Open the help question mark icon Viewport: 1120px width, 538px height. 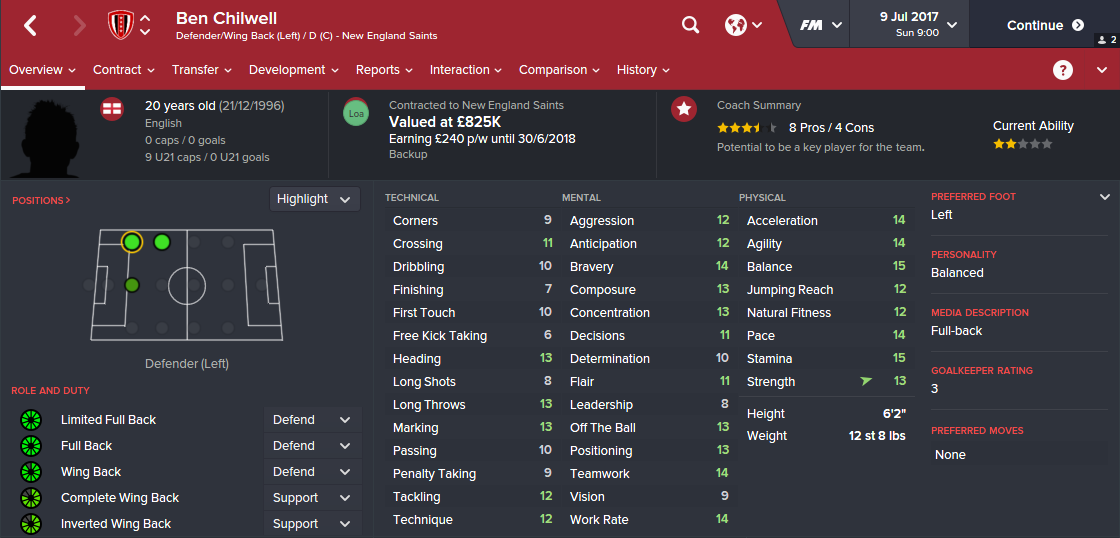tap(1063, 70)
